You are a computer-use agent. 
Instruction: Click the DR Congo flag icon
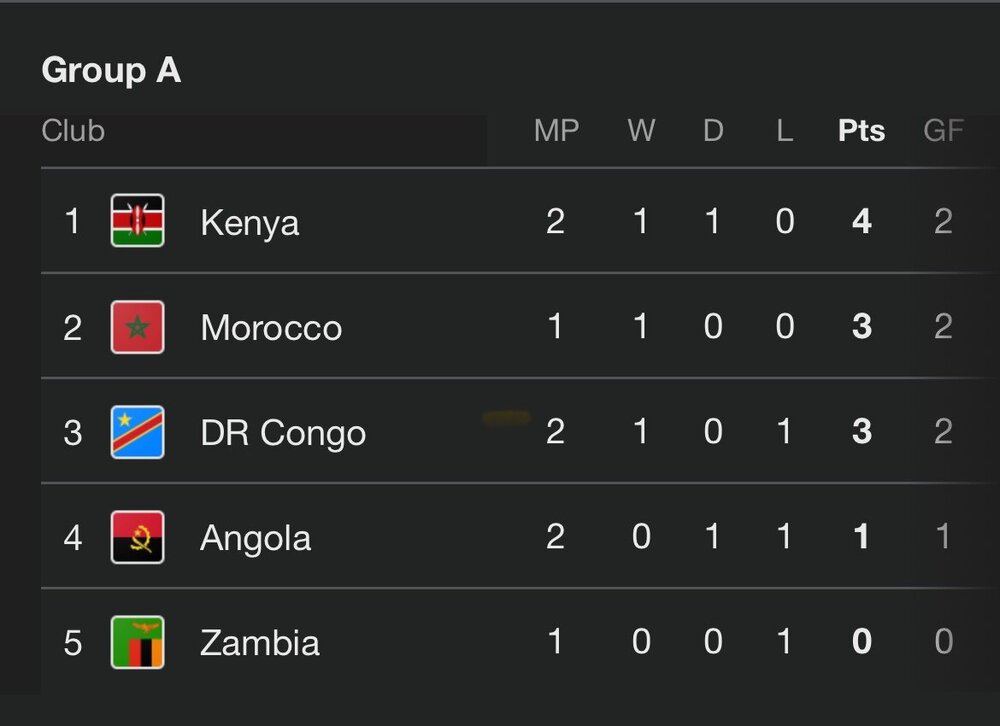(x=137, y=432)
